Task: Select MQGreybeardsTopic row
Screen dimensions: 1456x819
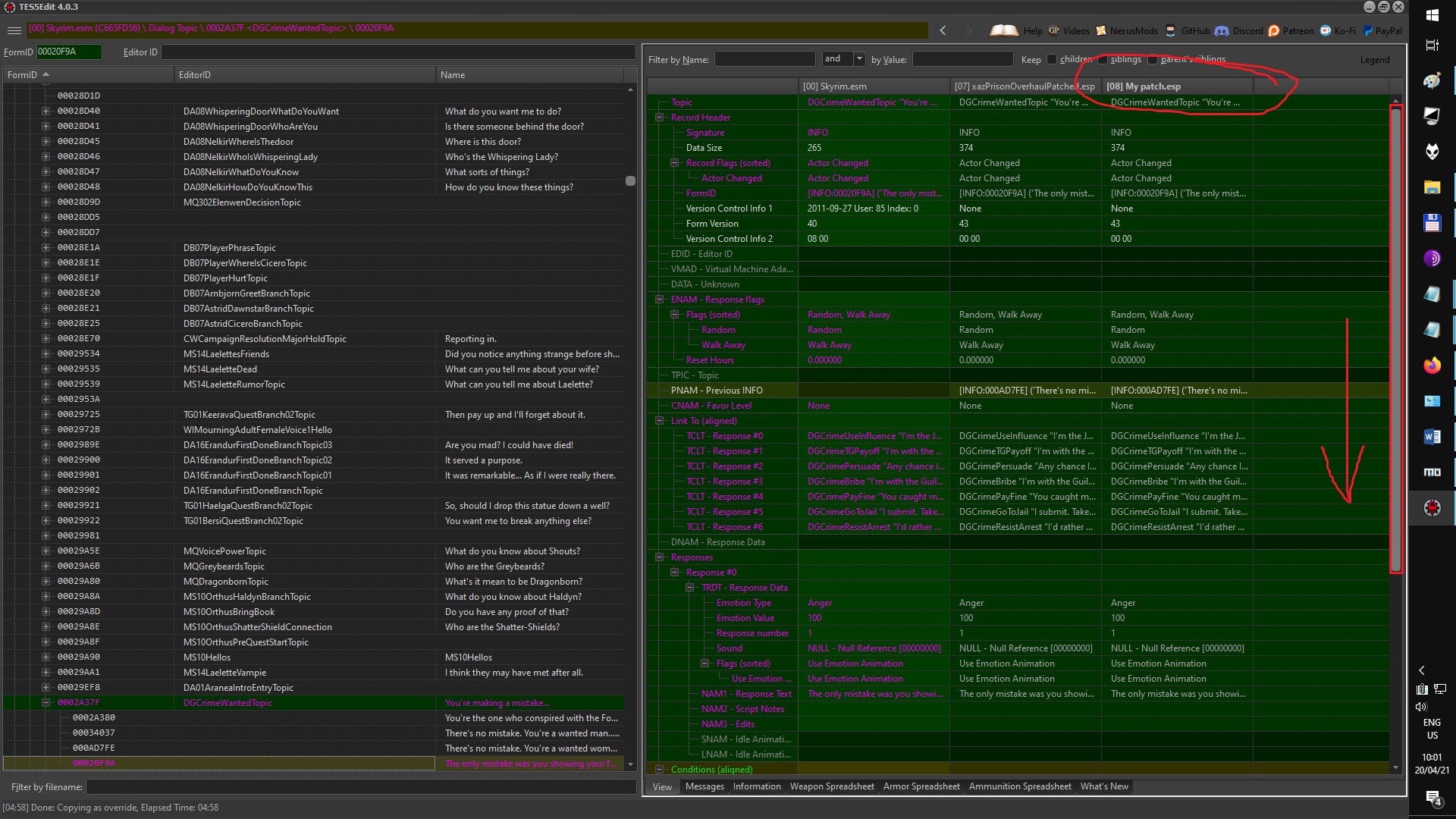Action: [313, 566]
